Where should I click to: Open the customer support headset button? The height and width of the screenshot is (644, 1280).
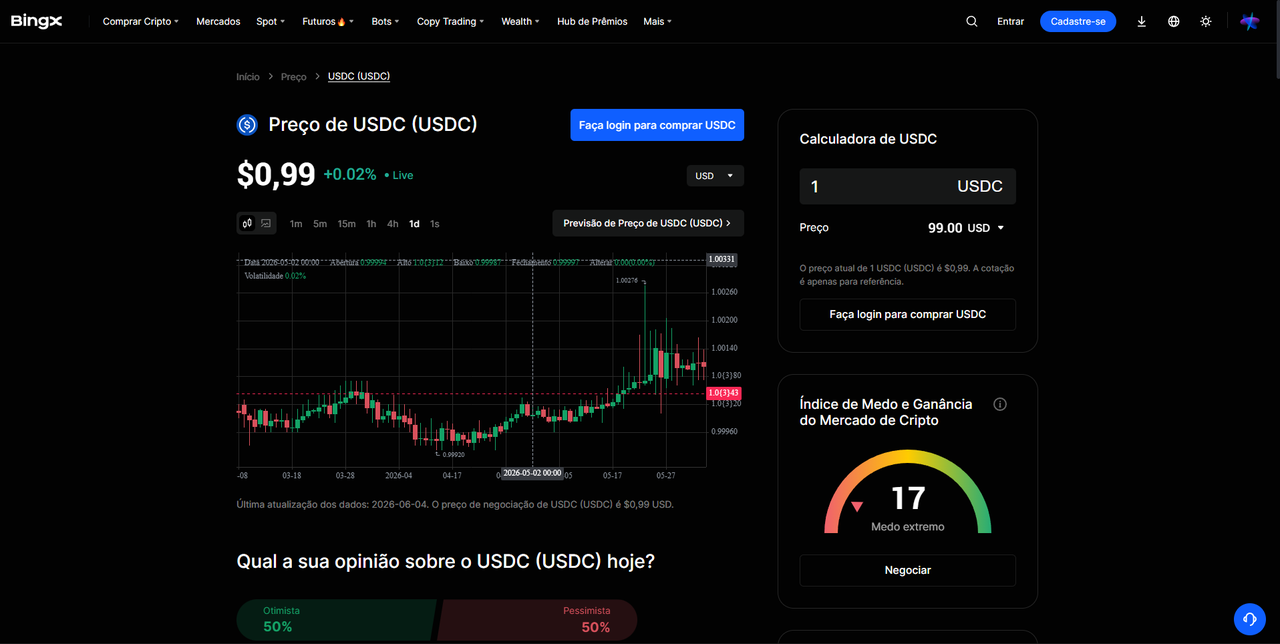point(1250,619)
